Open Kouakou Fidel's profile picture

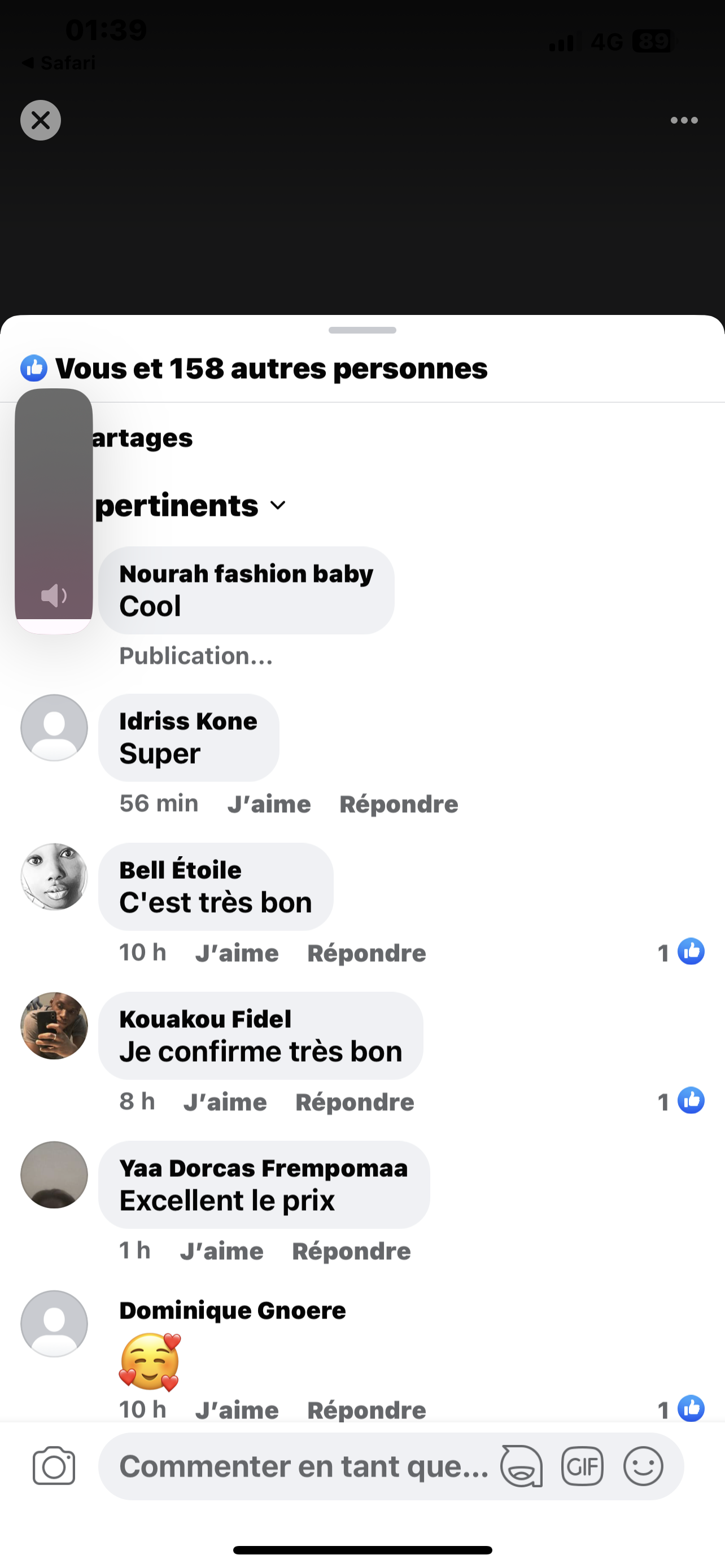click(54, 1026)
